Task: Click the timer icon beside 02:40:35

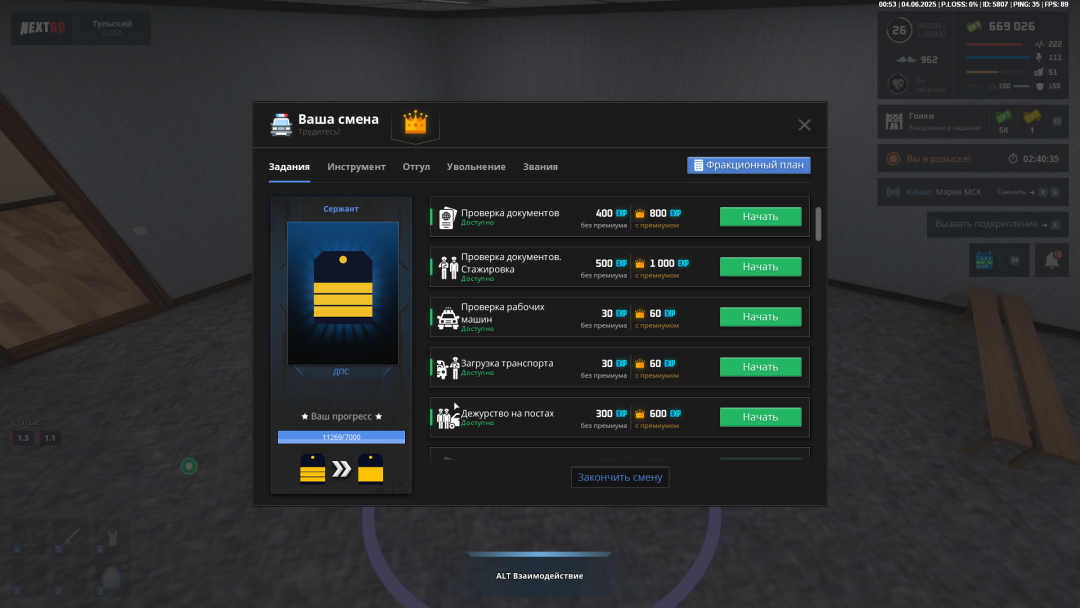Action: pos(1013,159)
